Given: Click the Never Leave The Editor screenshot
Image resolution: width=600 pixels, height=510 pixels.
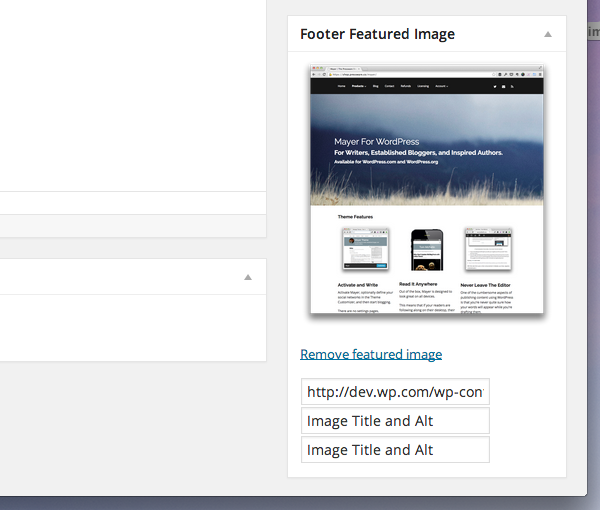Looking at the screenshot, I should pos(488,249).
